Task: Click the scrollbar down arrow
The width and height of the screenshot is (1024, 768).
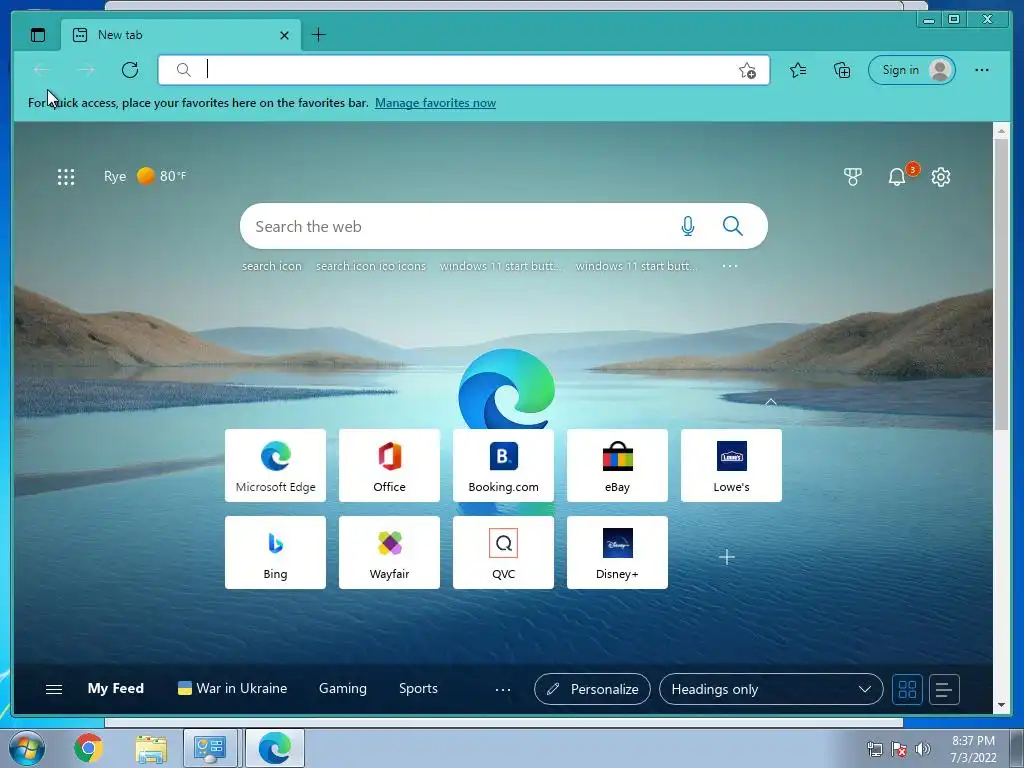Action: click(1001, 705)
